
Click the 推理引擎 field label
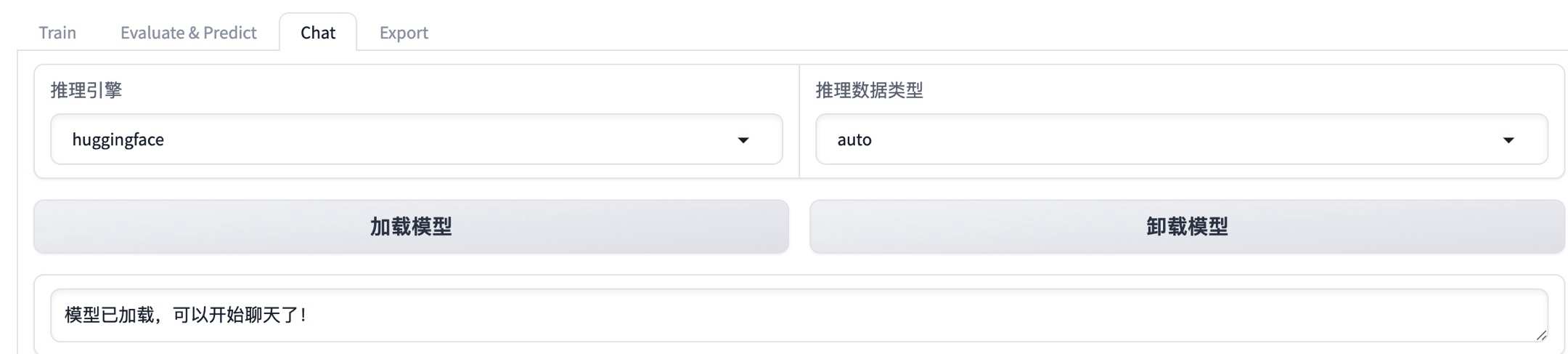pos(86,90)
